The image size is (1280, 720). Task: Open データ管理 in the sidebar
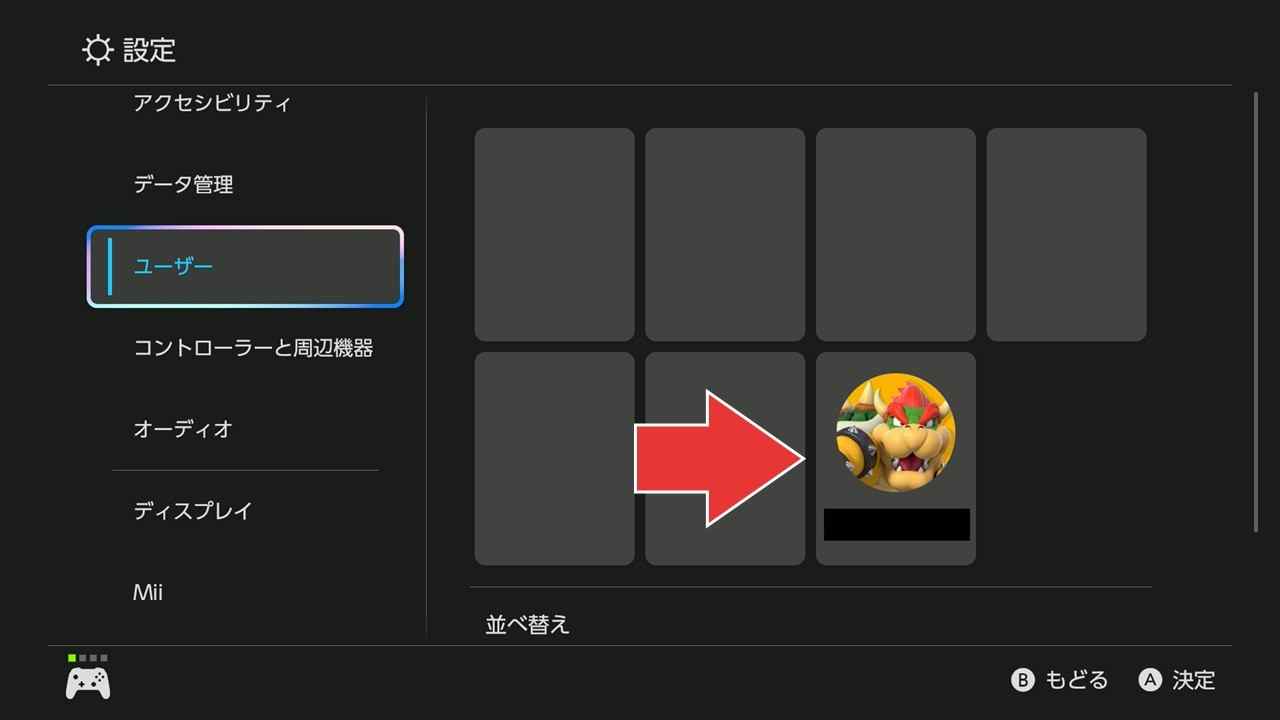coord(183,185)
